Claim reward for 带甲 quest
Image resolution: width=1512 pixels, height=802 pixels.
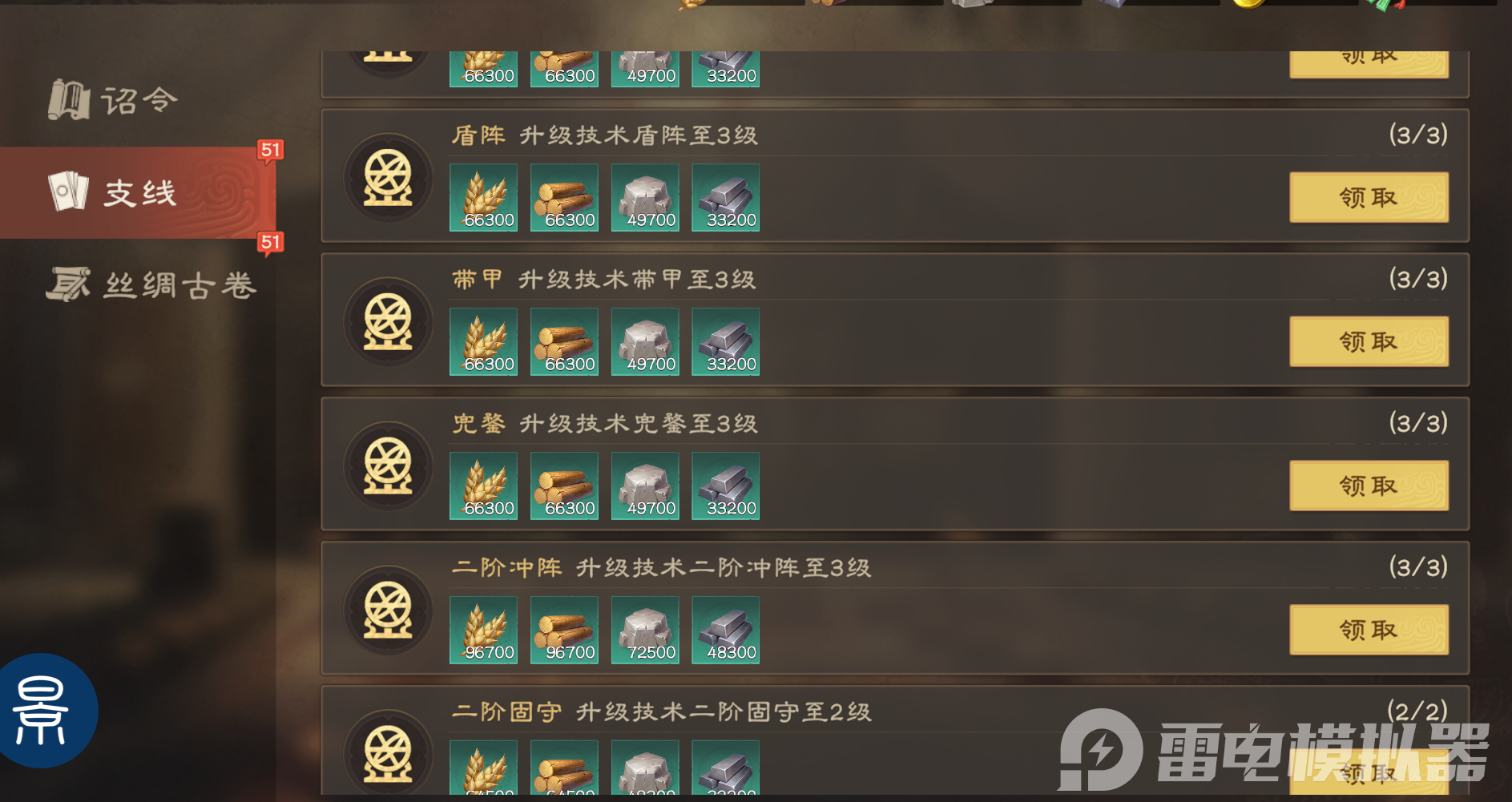coord(1369,341)
